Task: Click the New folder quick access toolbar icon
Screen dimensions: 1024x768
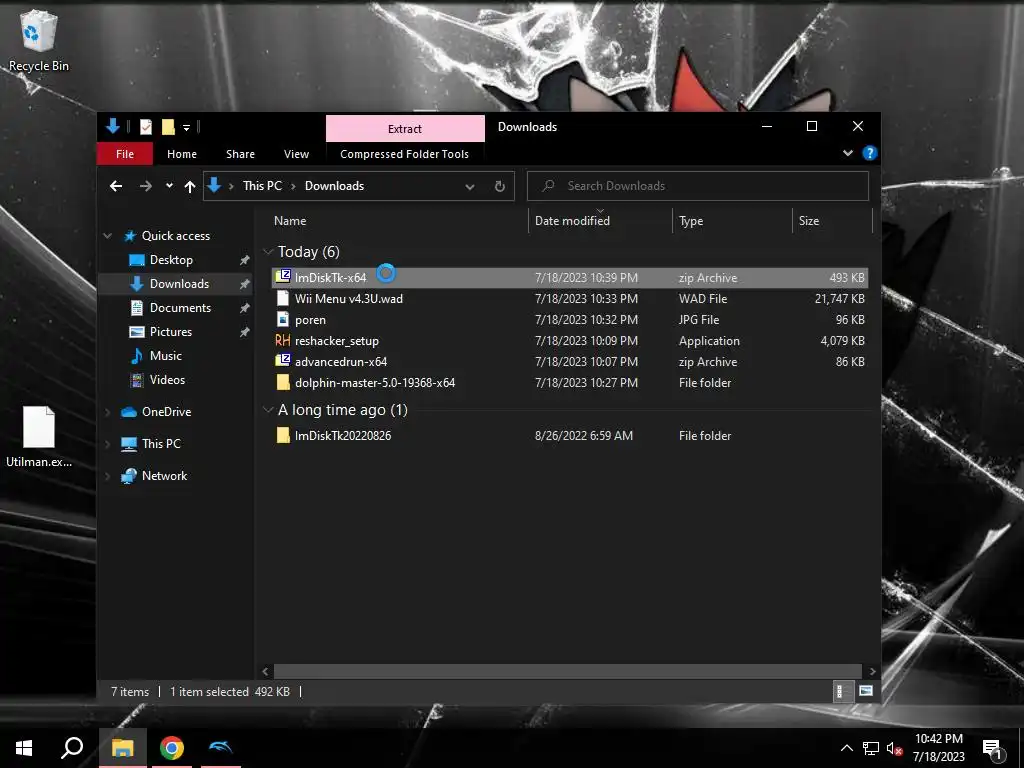Action: coord(168,127)
